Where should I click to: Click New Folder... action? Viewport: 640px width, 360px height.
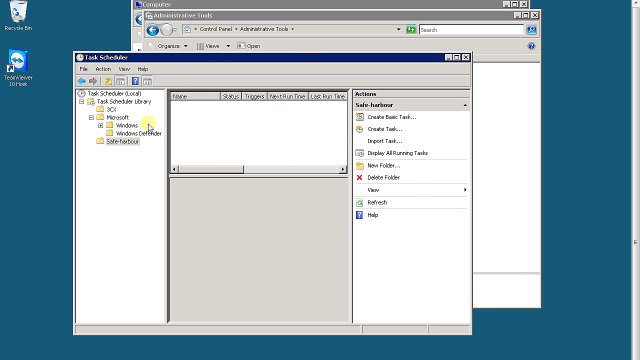384,166
